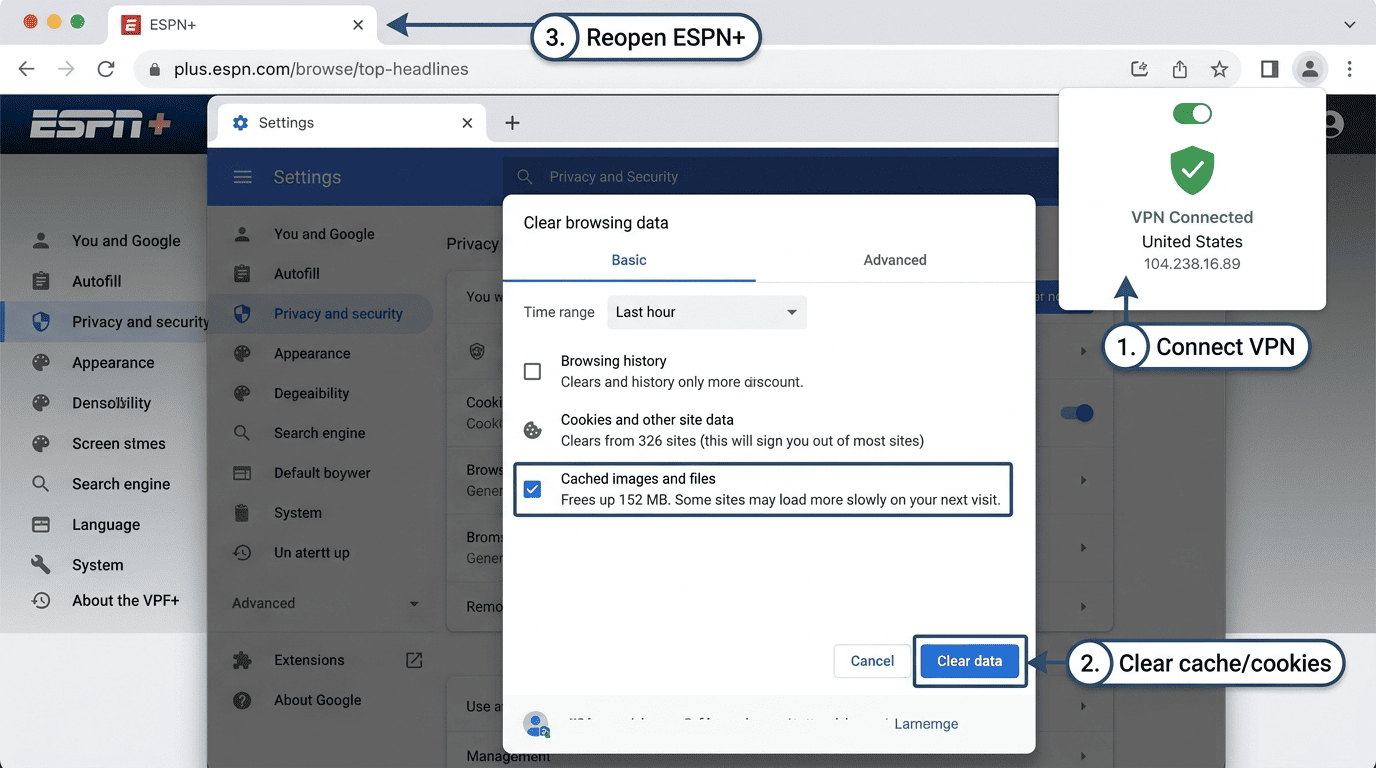Open Autofill in front Settings sidebar
1376x768 pixels.
pyautogui.click(x=297, y=273)
